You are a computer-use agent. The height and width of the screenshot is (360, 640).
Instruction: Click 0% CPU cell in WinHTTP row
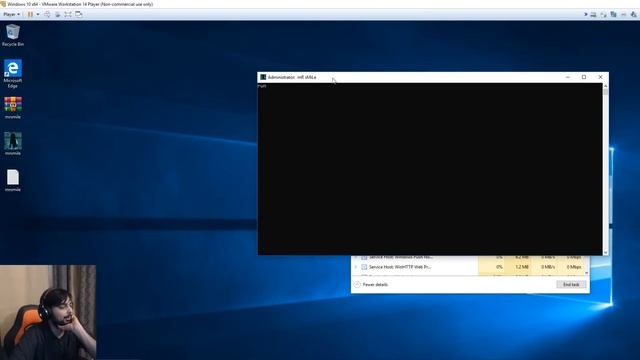[x=491, y=267]
